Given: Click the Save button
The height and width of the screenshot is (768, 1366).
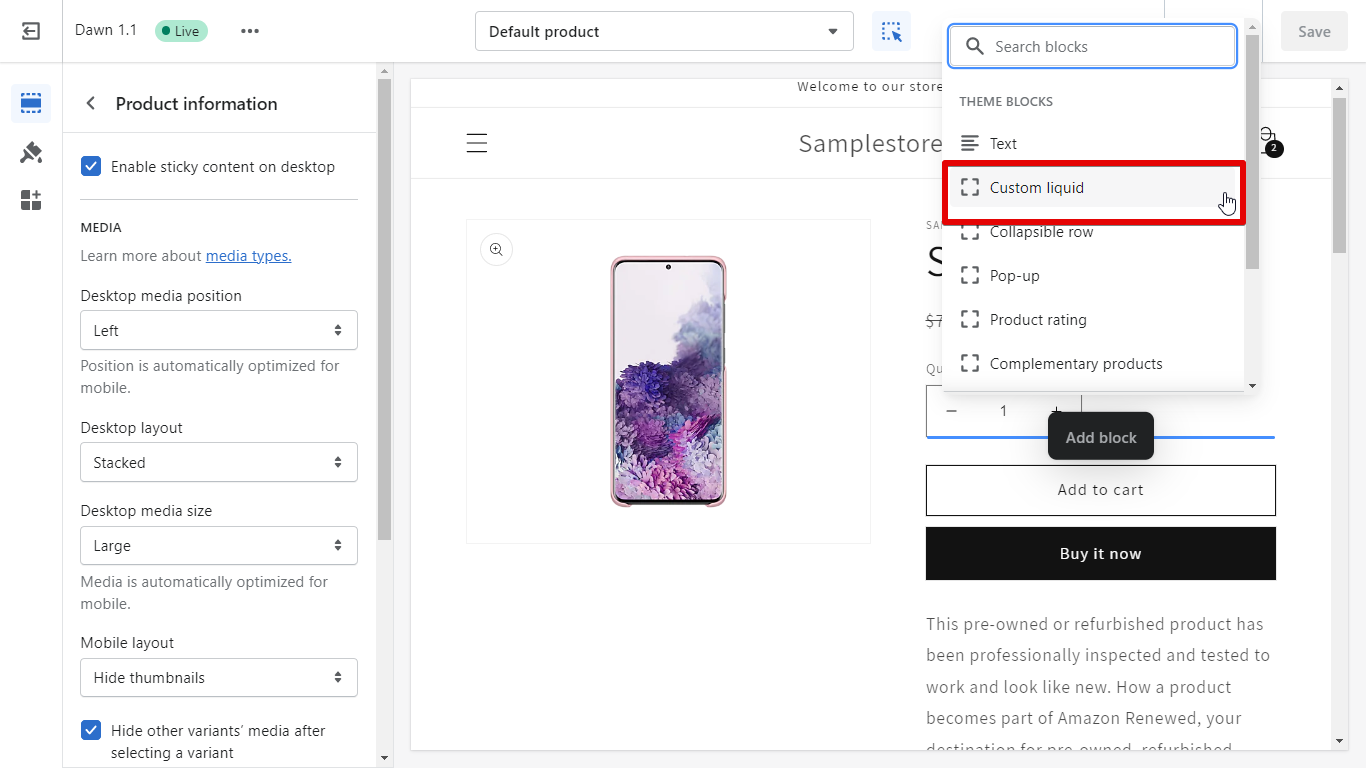Looking at the screenshot, I should [1313, 31].
